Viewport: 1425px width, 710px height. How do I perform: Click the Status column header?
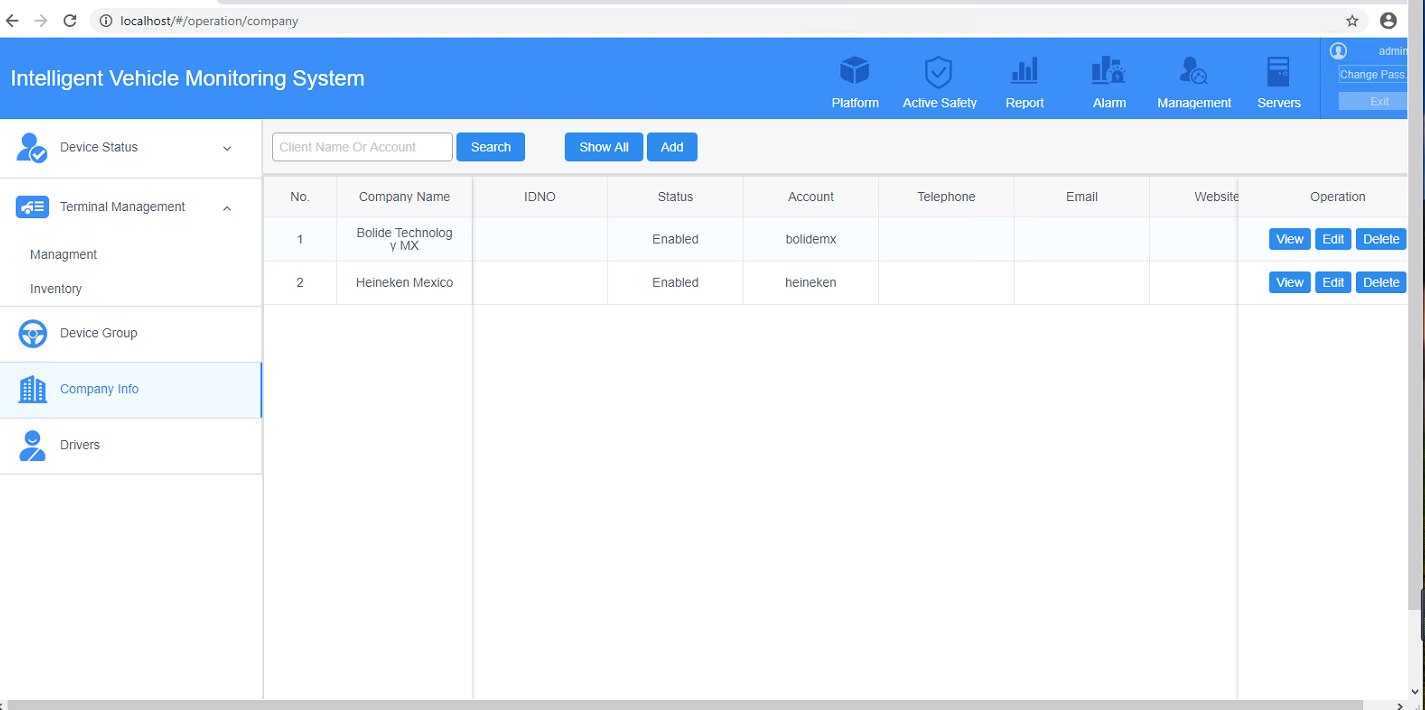pyautogui.click(x=675, y=197)
